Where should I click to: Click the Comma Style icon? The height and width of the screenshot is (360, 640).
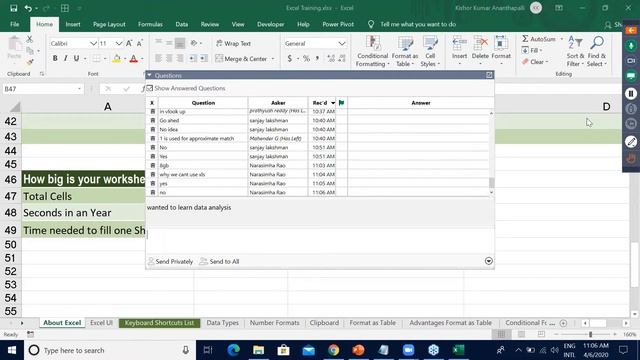point(317,59)
